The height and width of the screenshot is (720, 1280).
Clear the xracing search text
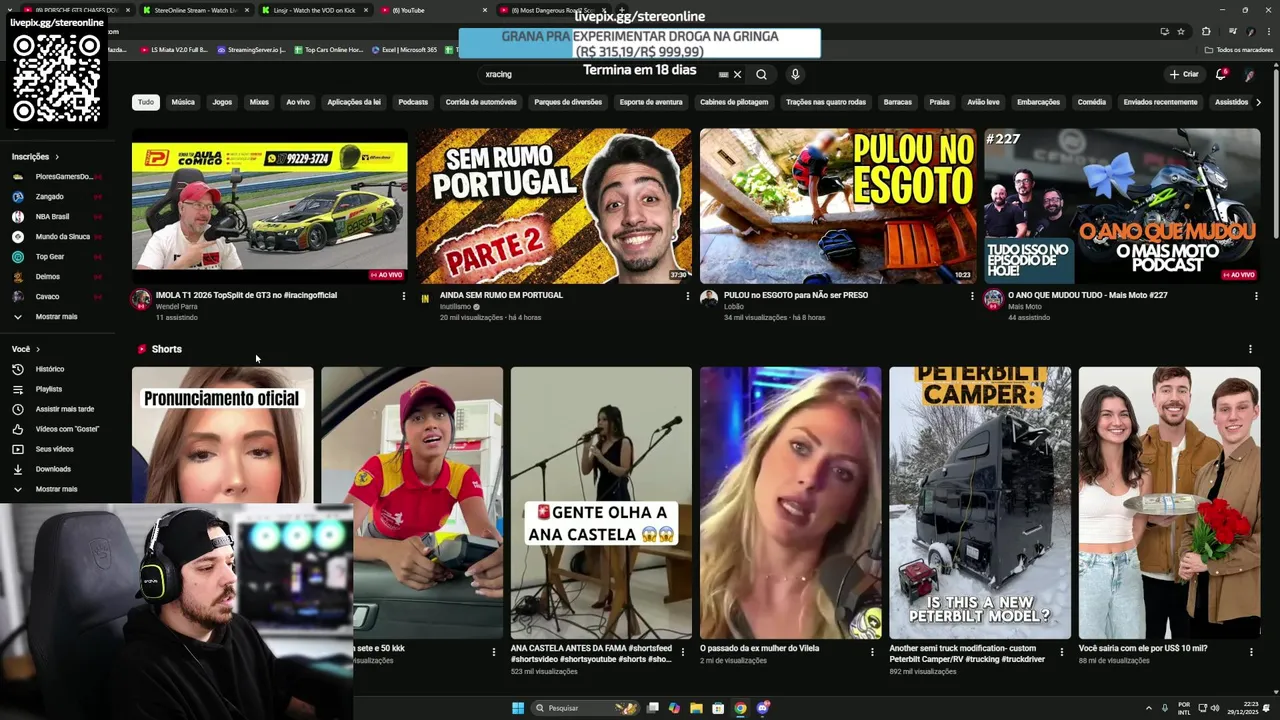(737, 74)
